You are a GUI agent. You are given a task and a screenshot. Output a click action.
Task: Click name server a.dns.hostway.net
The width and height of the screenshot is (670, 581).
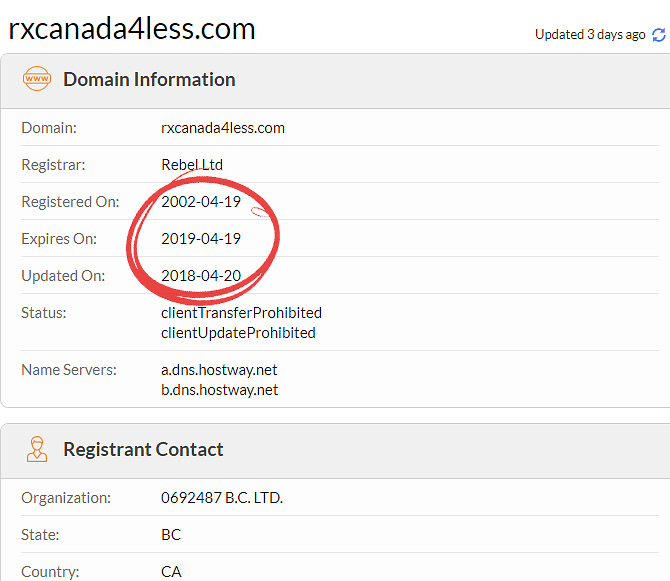tap(219, 370)
